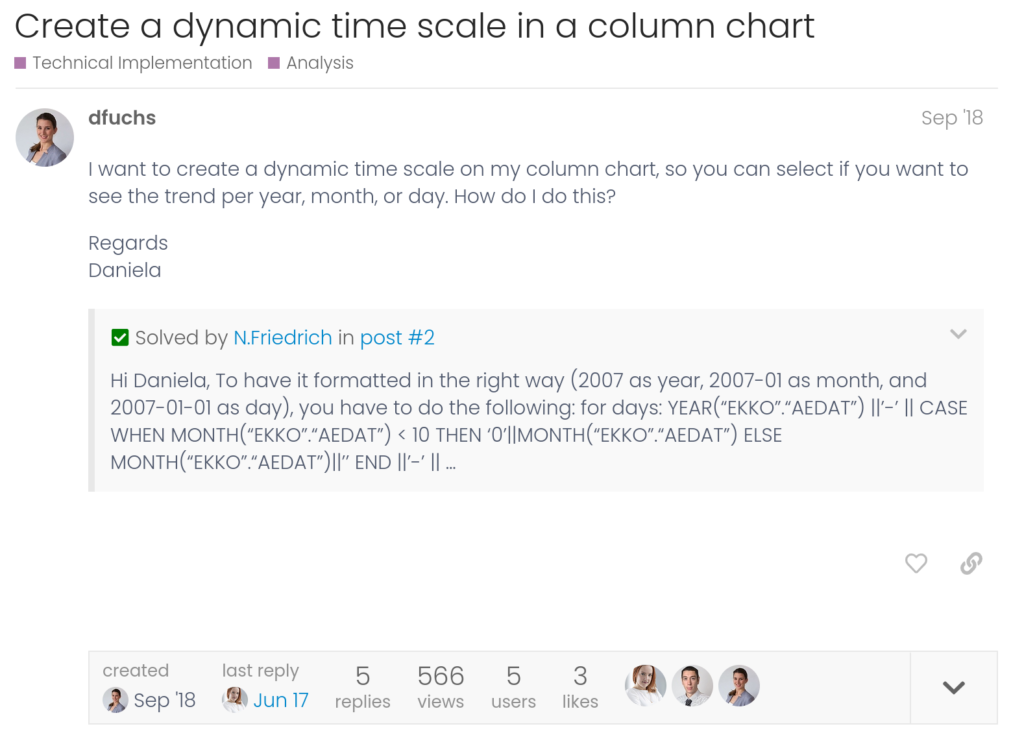Show who gave the 3 likes
Image resolution: width=1024 pixels, height=733 pixels.
(x=580, y=687)
